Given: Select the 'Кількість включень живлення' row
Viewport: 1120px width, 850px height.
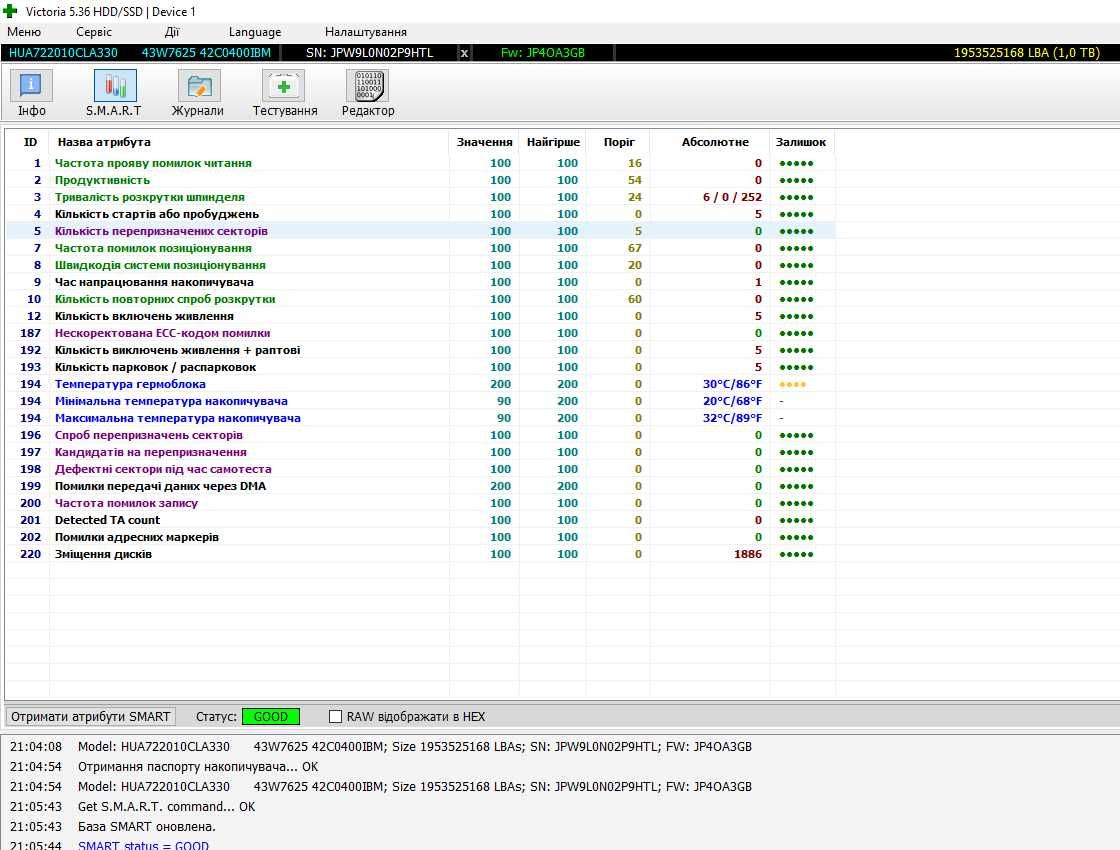Looking at the screenshot, I should tap(421, 316).
